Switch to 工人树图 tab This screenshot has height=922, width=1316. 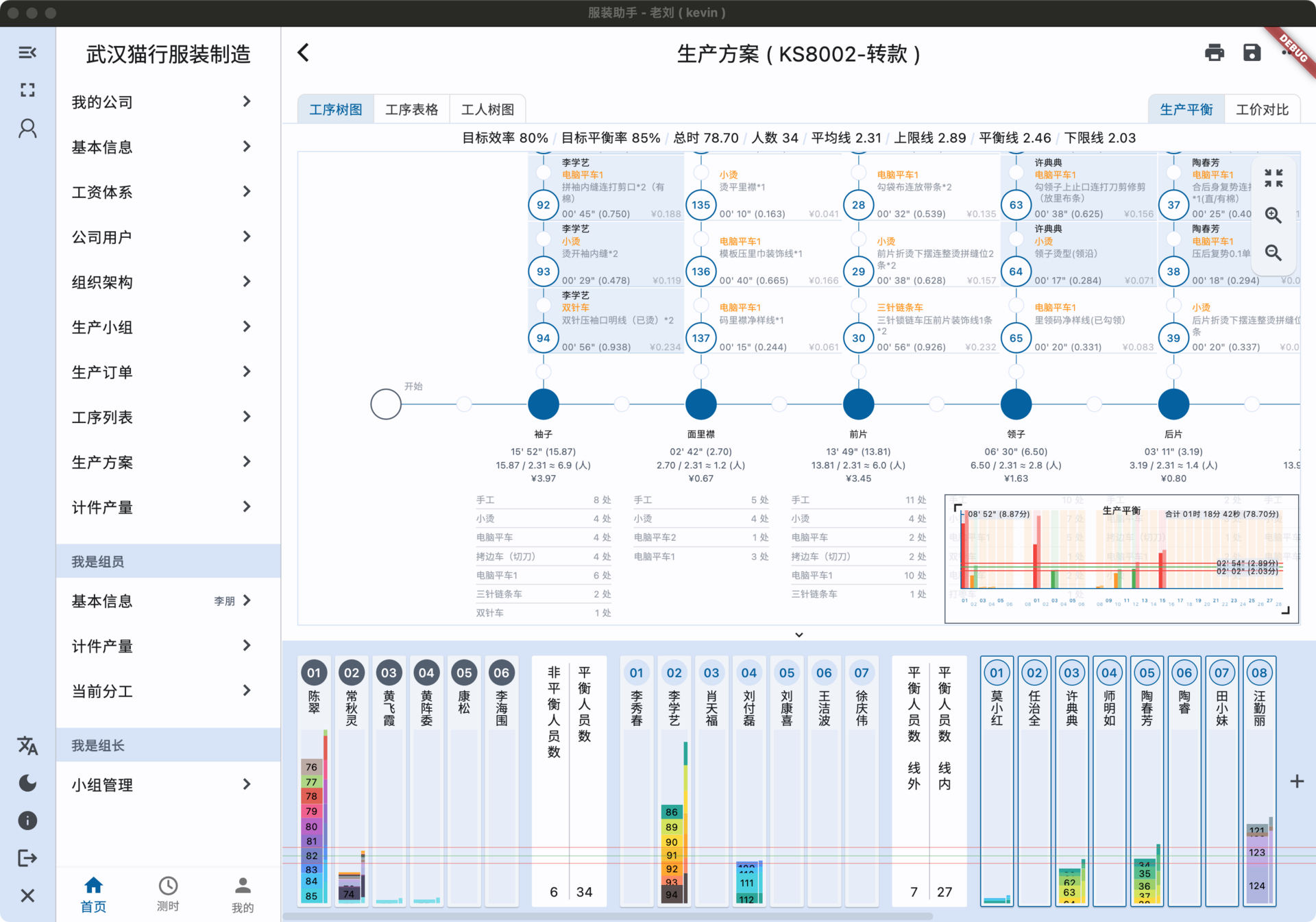point(488,110)
